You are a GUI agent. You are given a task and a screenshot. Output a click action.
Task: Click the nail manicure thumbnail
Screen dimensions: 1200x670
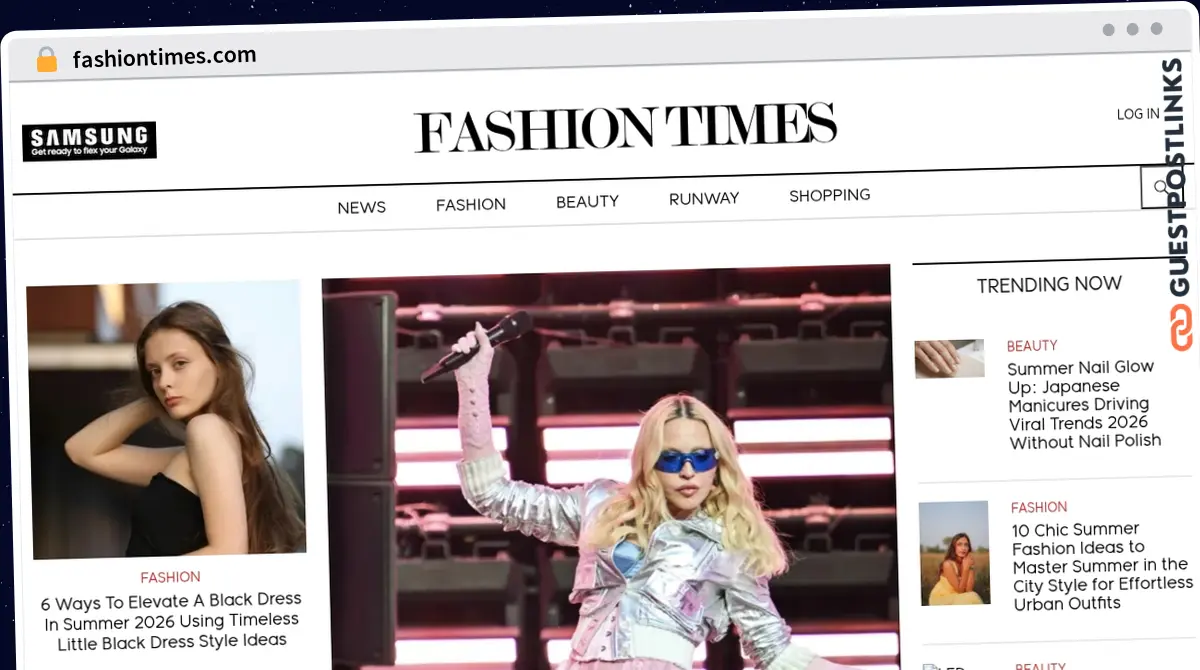pyautogui.click(x=950, y=359)
